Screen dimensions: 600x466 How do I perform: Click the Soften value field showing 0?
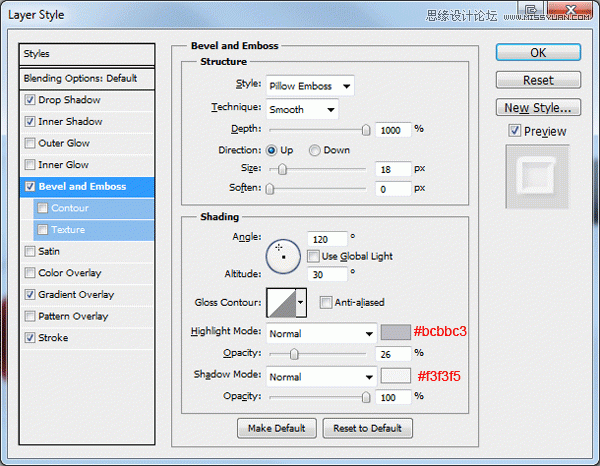[x=393, y=189]
